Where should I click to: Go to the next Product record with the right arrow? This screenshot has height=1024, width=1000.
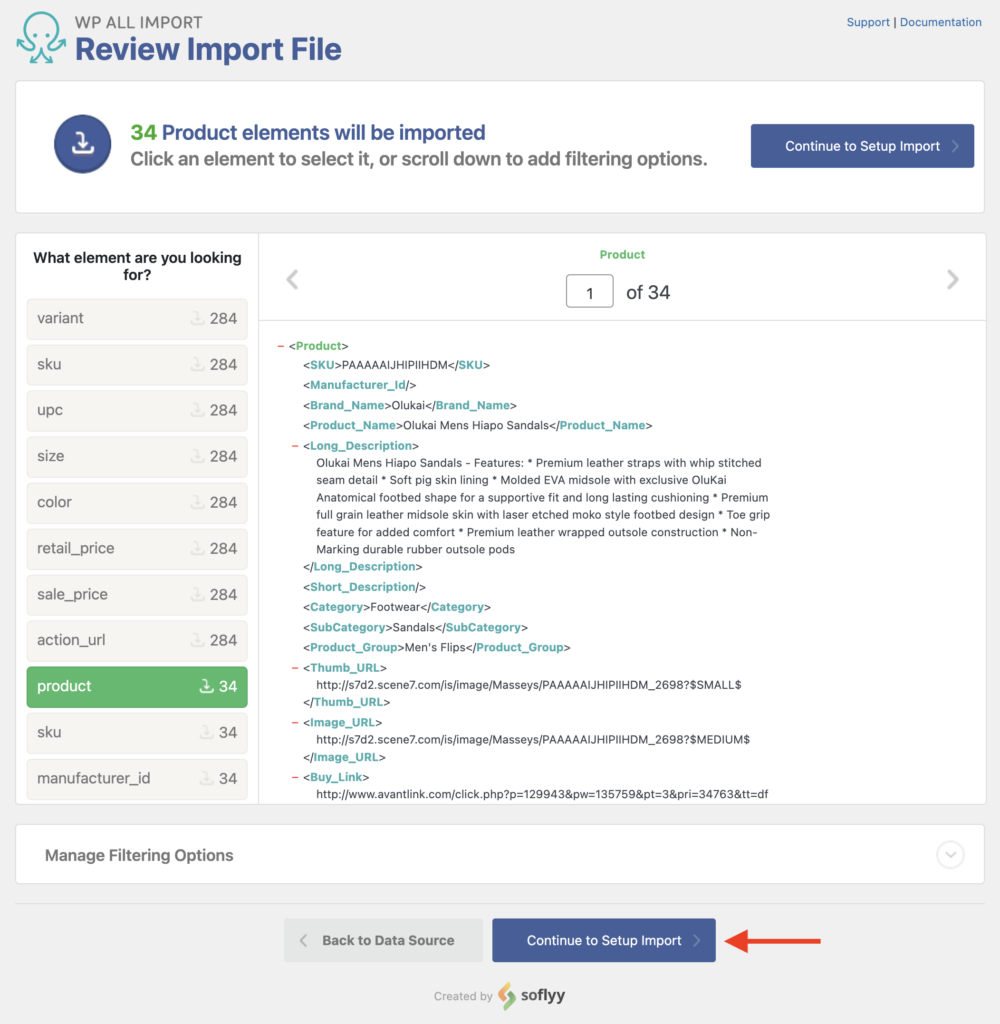coord(951,279)
